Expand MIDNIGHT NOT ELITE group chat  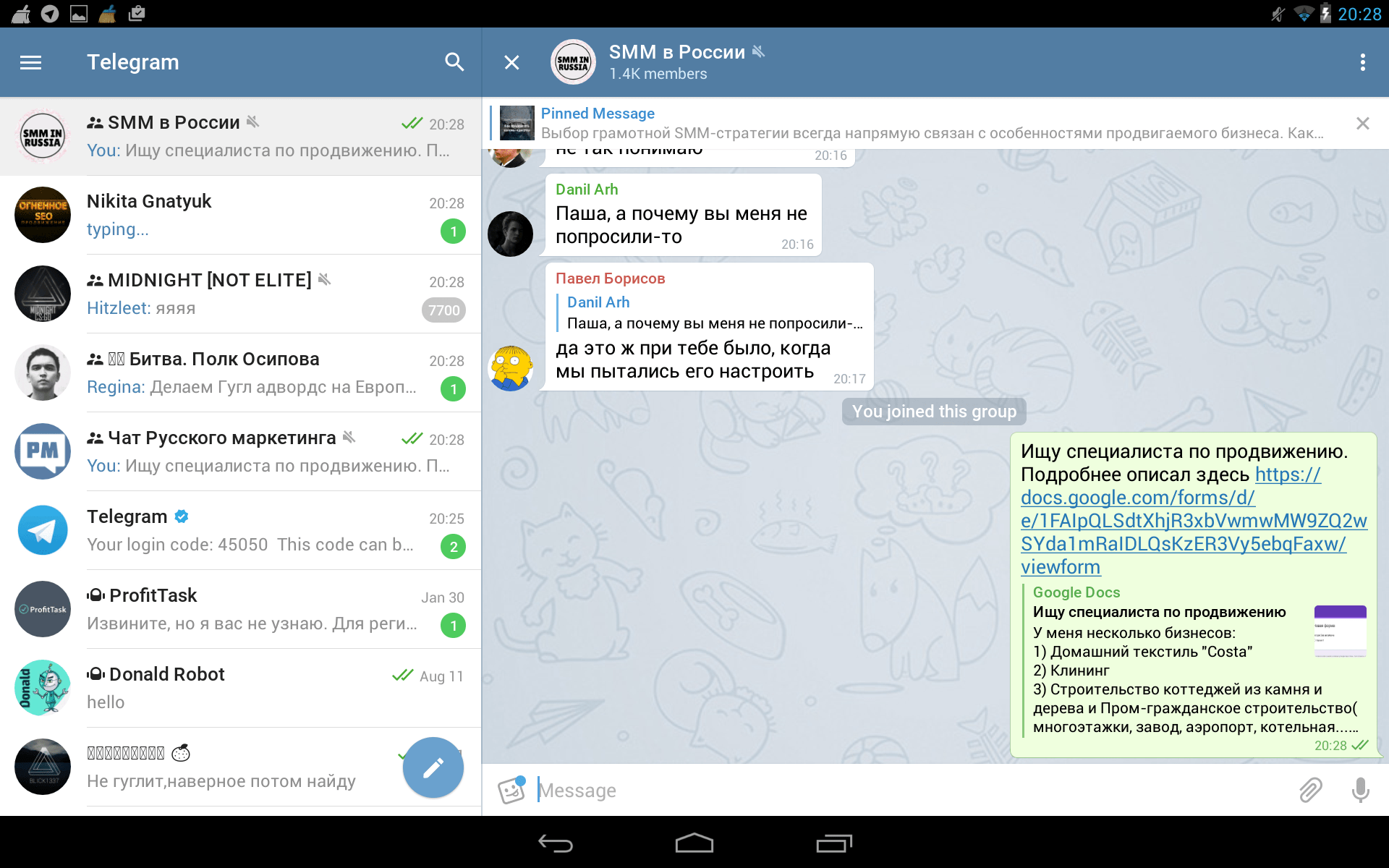click(x=240, y=295)
